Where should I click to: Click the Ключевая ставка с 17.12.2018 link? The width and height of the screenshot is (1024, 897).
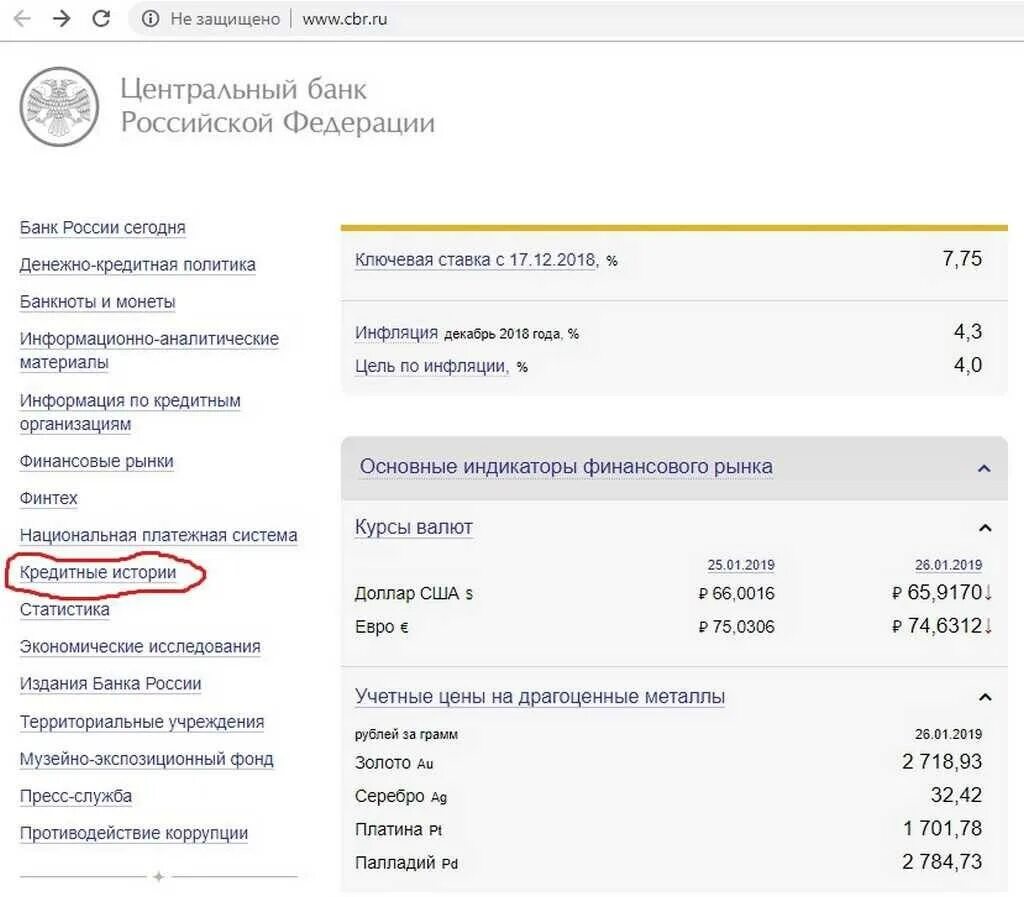click(475, 260)
